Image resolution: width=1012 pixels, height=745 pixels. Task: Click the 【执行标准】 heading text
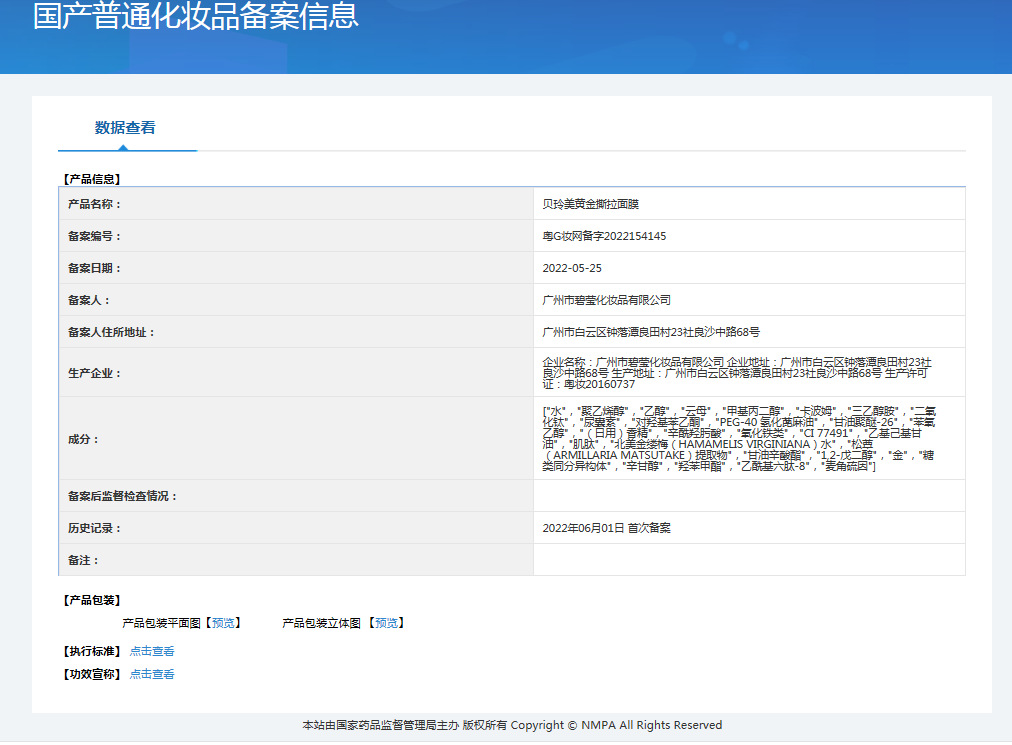click(x=92, y=651)
